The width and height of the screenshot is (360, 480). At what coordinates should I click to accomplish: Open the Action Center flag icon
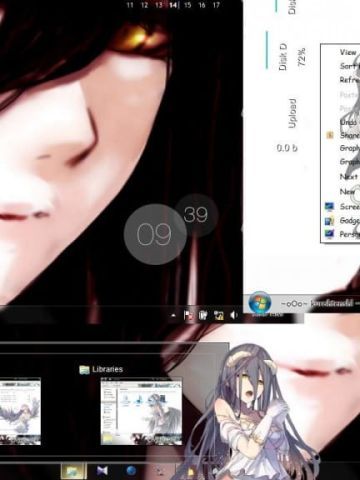(188, 315)
